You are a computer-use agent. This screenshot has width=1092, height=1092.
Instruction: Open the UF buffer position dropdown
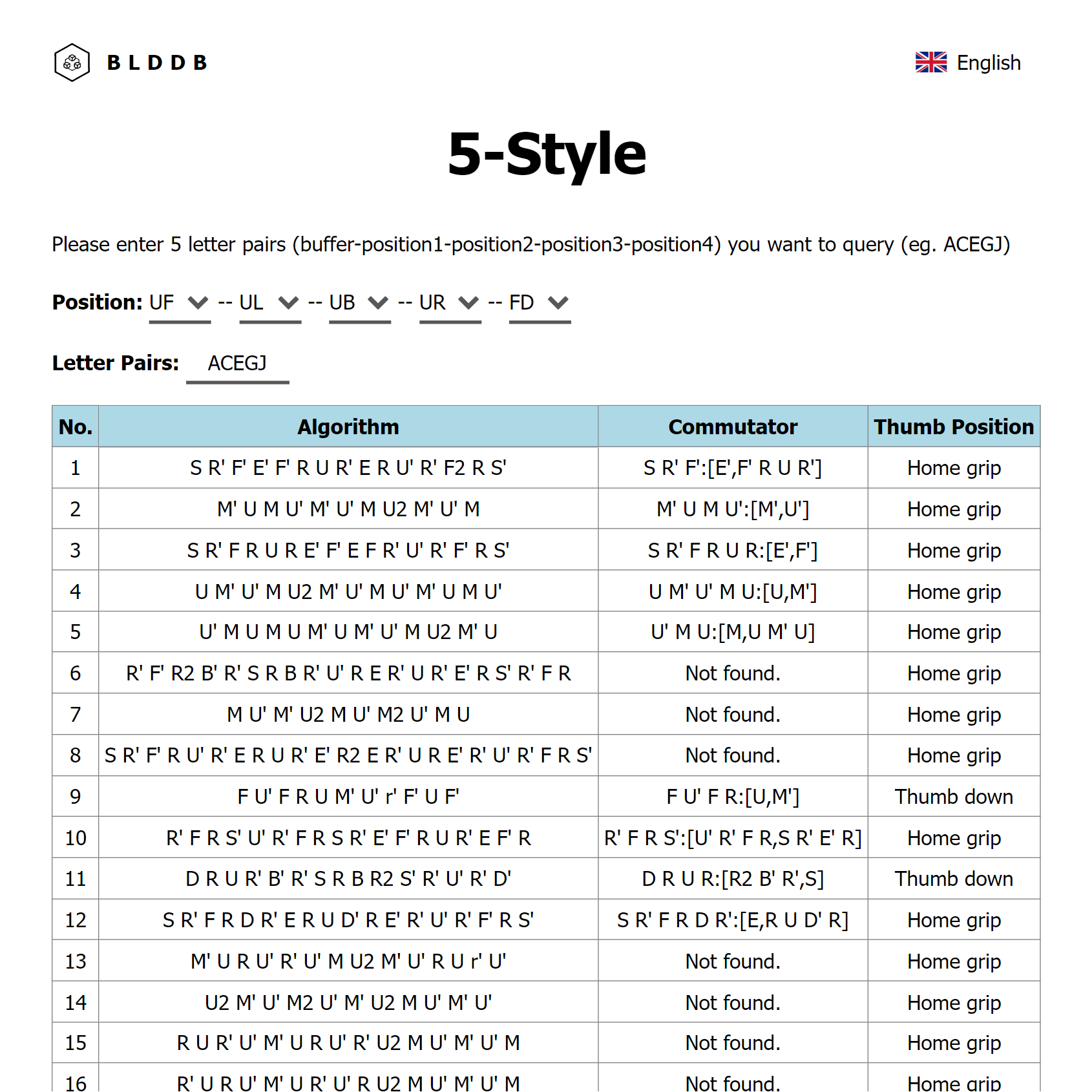(x=179, y=303)
